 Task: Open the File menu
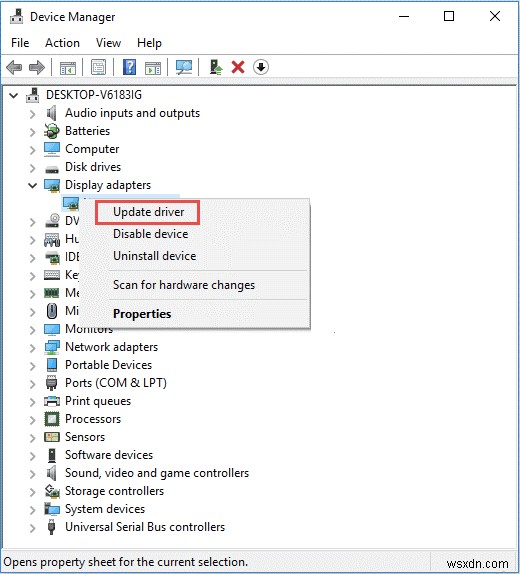tap(20, 43)
